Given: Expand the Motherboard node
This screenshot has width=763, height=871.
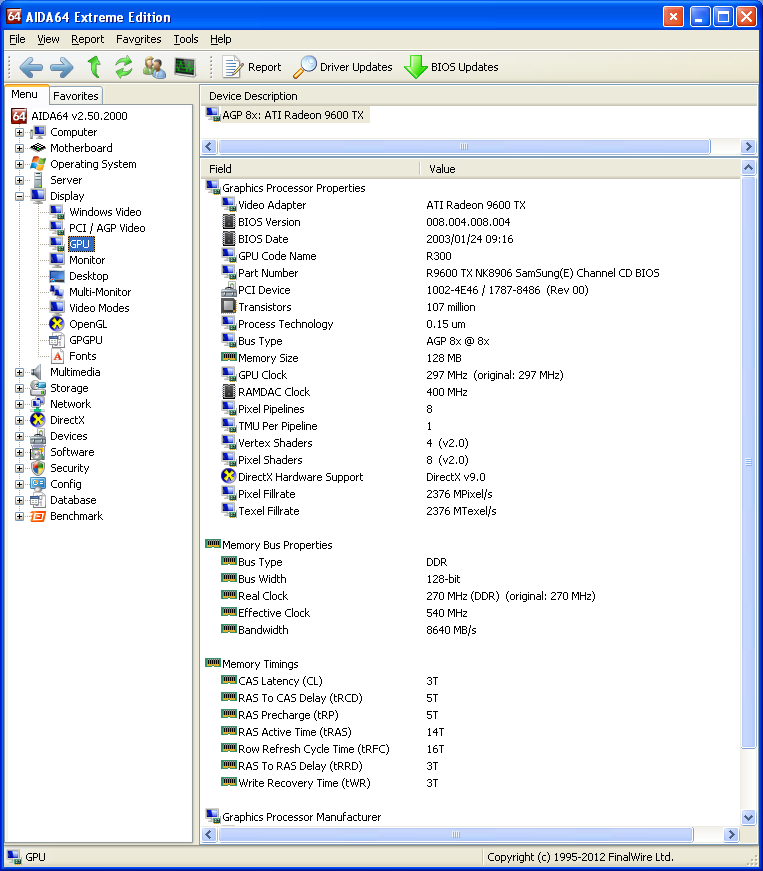Looking at the screenshot, I should tap(19, 148).
